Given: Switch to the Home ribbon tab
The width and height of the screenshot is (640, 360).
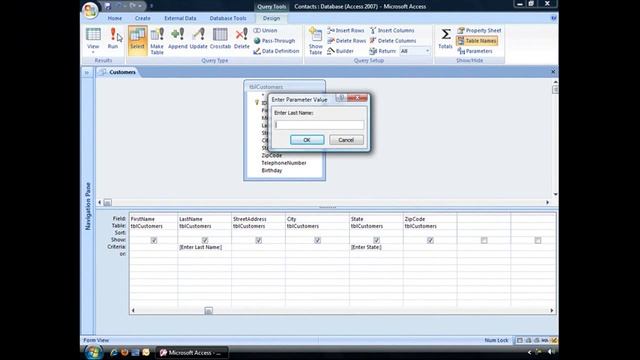Looking at the screenshot, I should click(115, 18).
